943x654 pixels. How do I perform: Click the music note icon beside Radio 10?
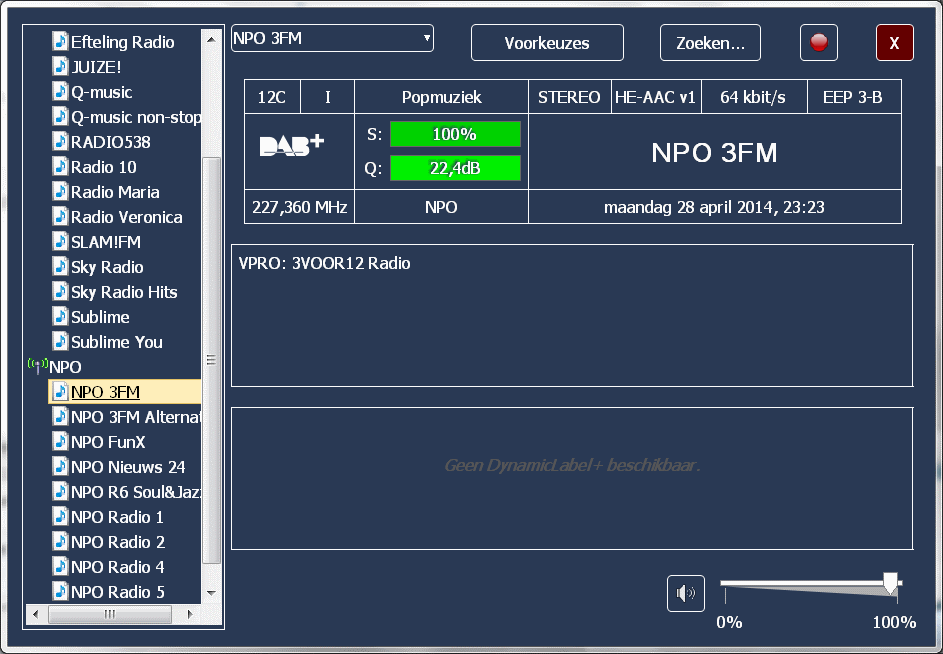click(x=60, y=167)
